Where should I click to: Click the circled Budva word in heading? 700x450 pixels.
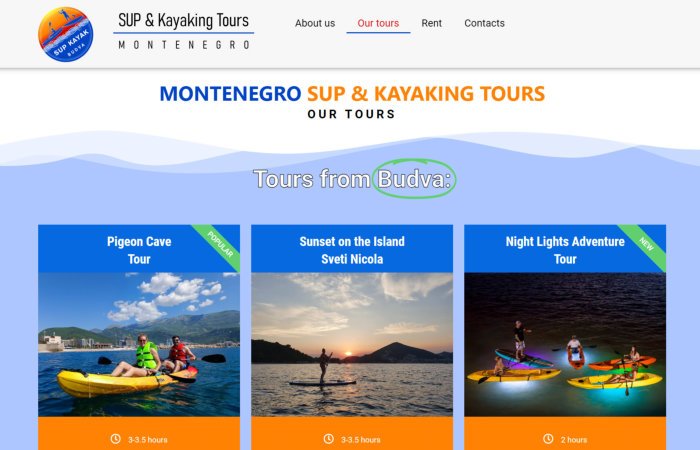(414, 179)
